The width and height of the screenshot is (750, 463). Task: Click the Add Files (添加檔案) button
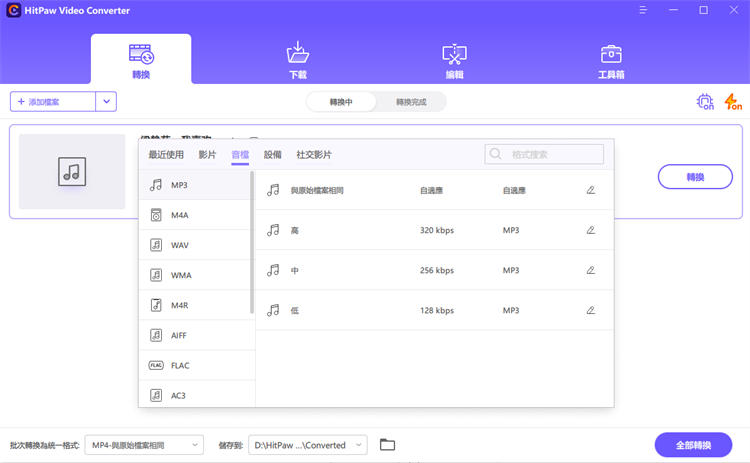pyautogui.click(x=53, y=101)
